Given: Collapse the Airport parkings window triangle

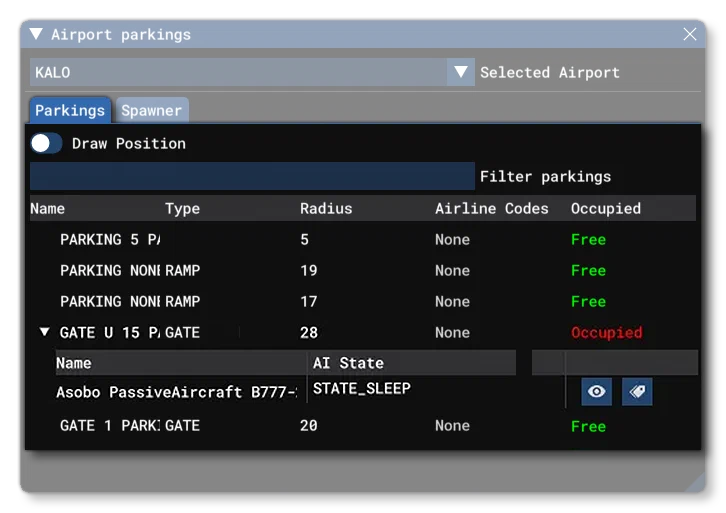Looking at the screenshot, I should coord(36,34).
